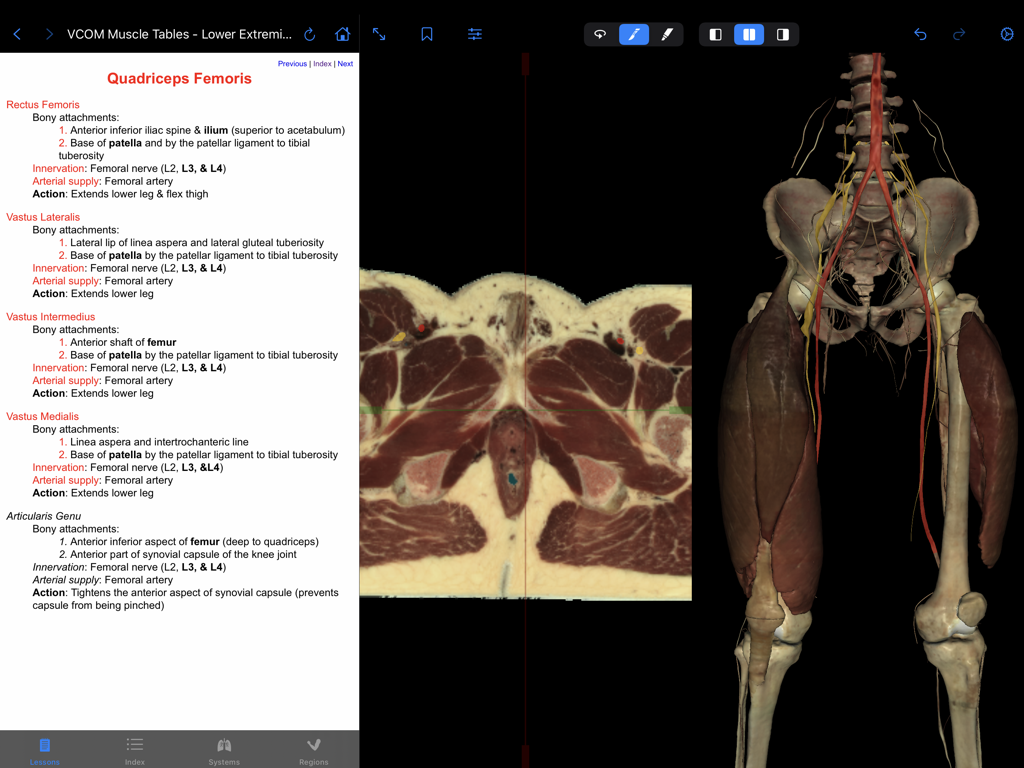This screenshot has width=1024, height=768.
Task: Open the bookmark panel
Action: pyautogui.click(x=427, y=33)
